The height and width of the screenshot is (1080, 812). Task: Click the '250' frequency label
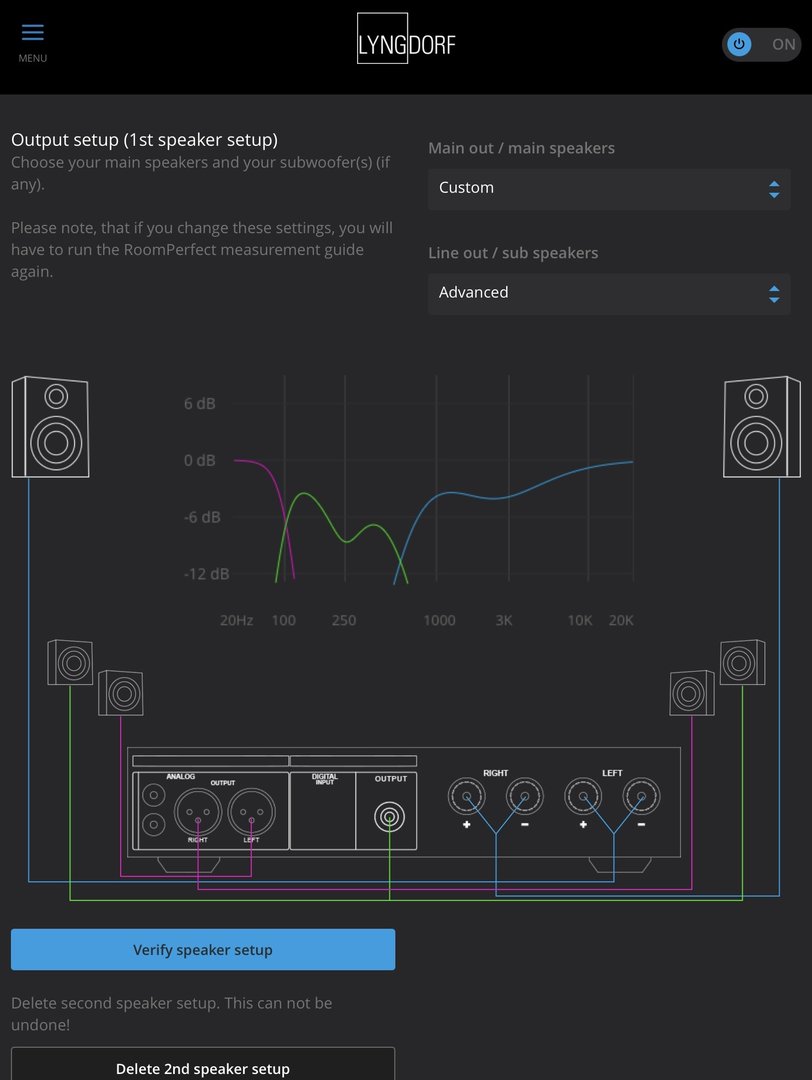click(344, 621)
